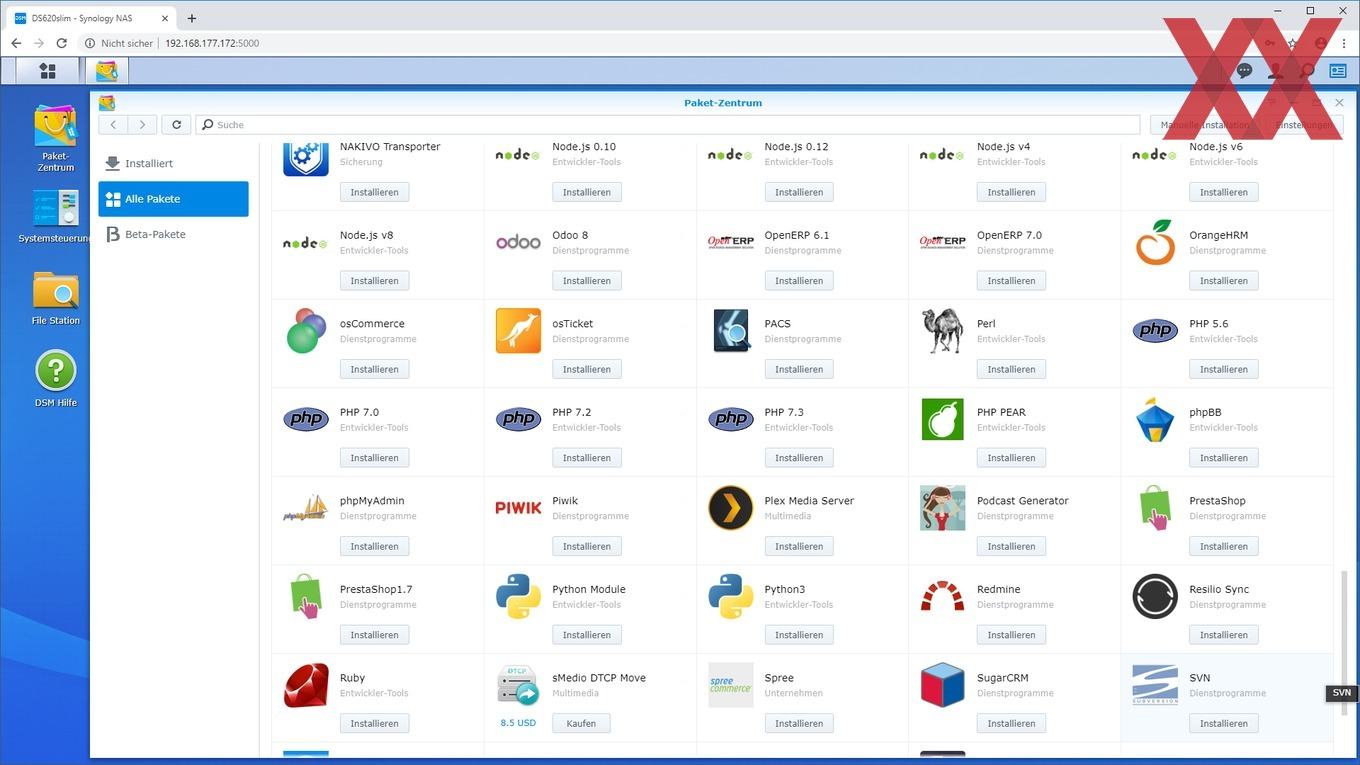Click the phpMyAdmin sailboat icon
The width and height of the screenshot is (1360, 765).
(x=306, y=508)
